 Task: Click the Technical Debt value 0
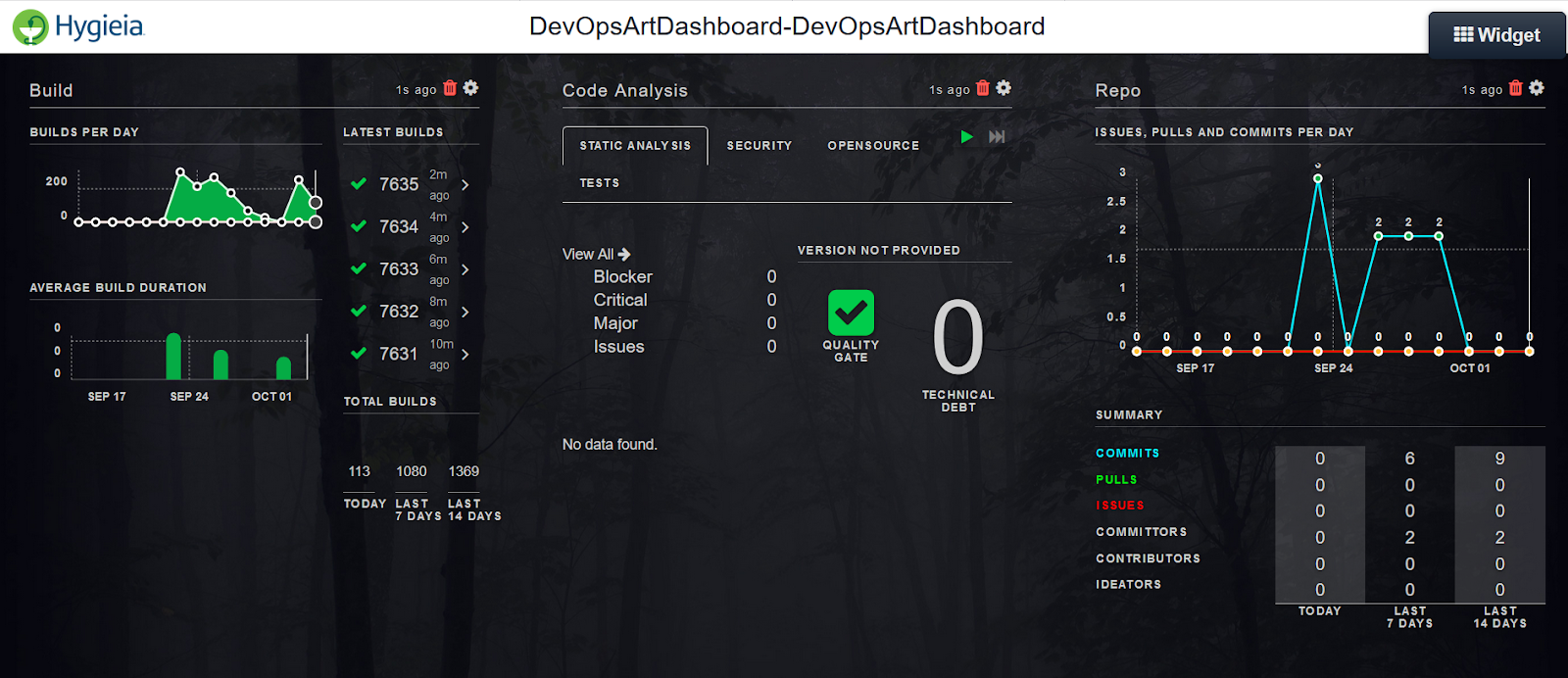click(957, 337)
